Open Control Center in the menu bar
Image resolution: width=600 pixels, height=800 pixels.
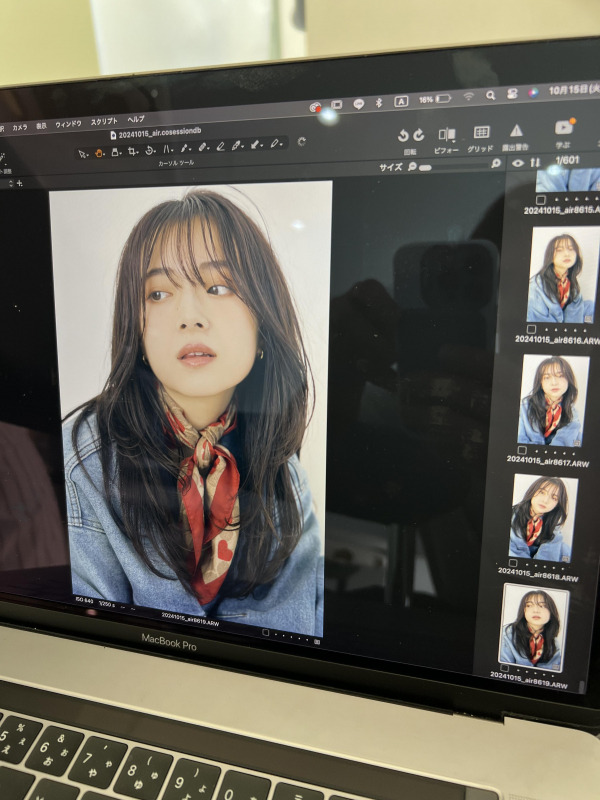512,94
